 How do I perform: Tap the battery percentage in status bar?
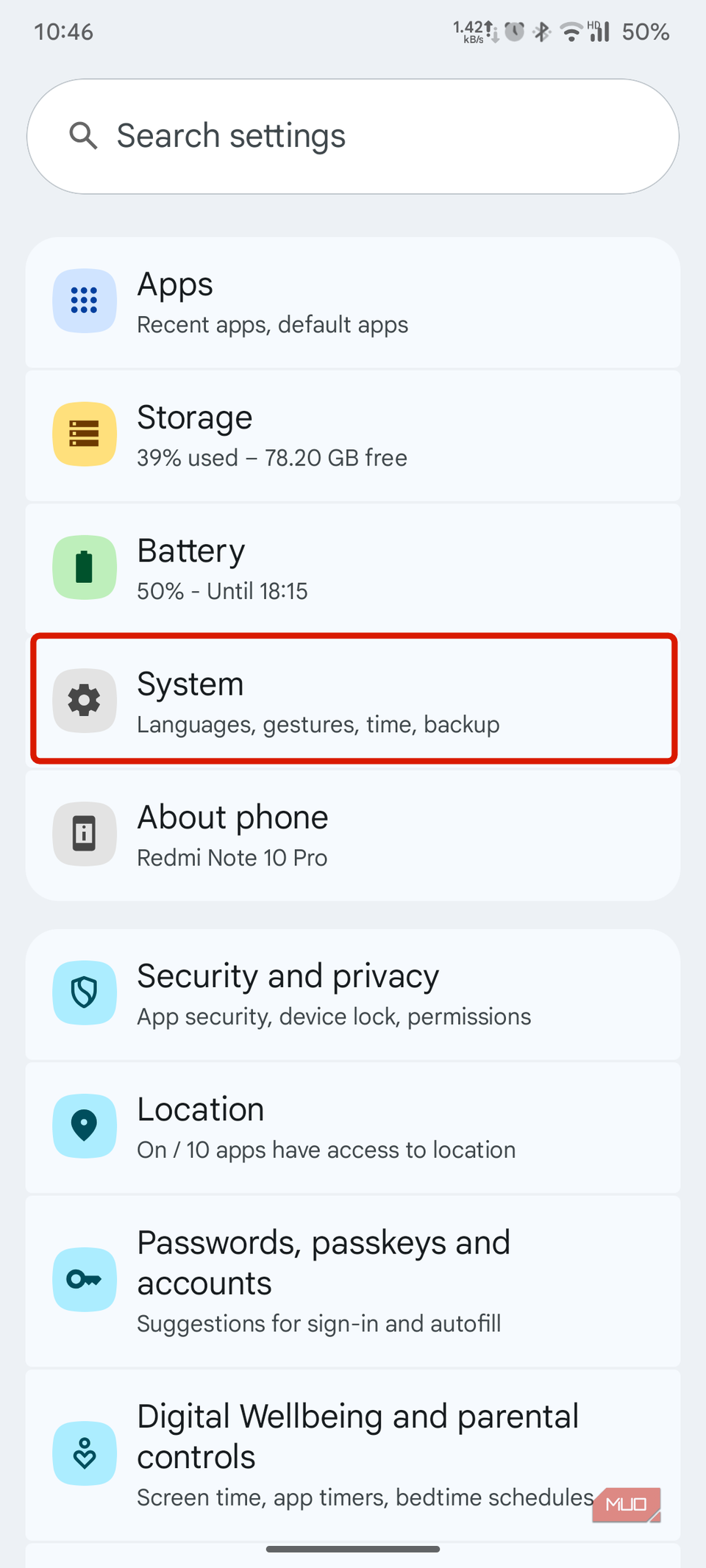[645, 32]
